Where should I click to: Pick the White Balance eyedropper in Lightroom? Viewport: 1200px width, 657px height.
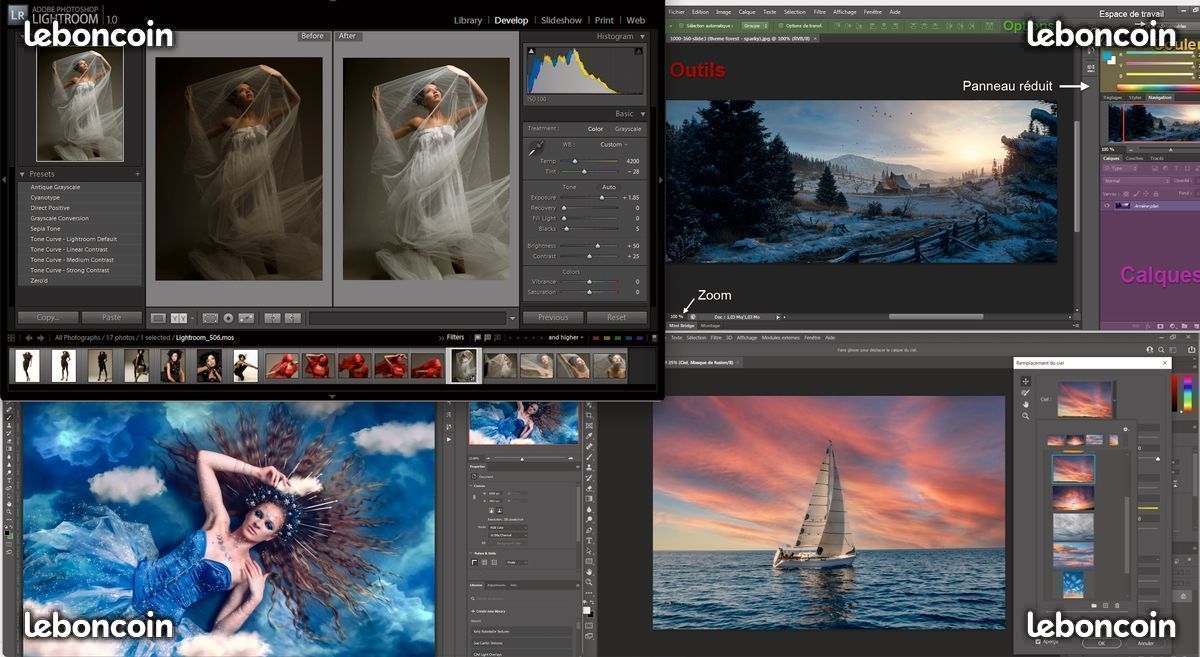point(535,147)
